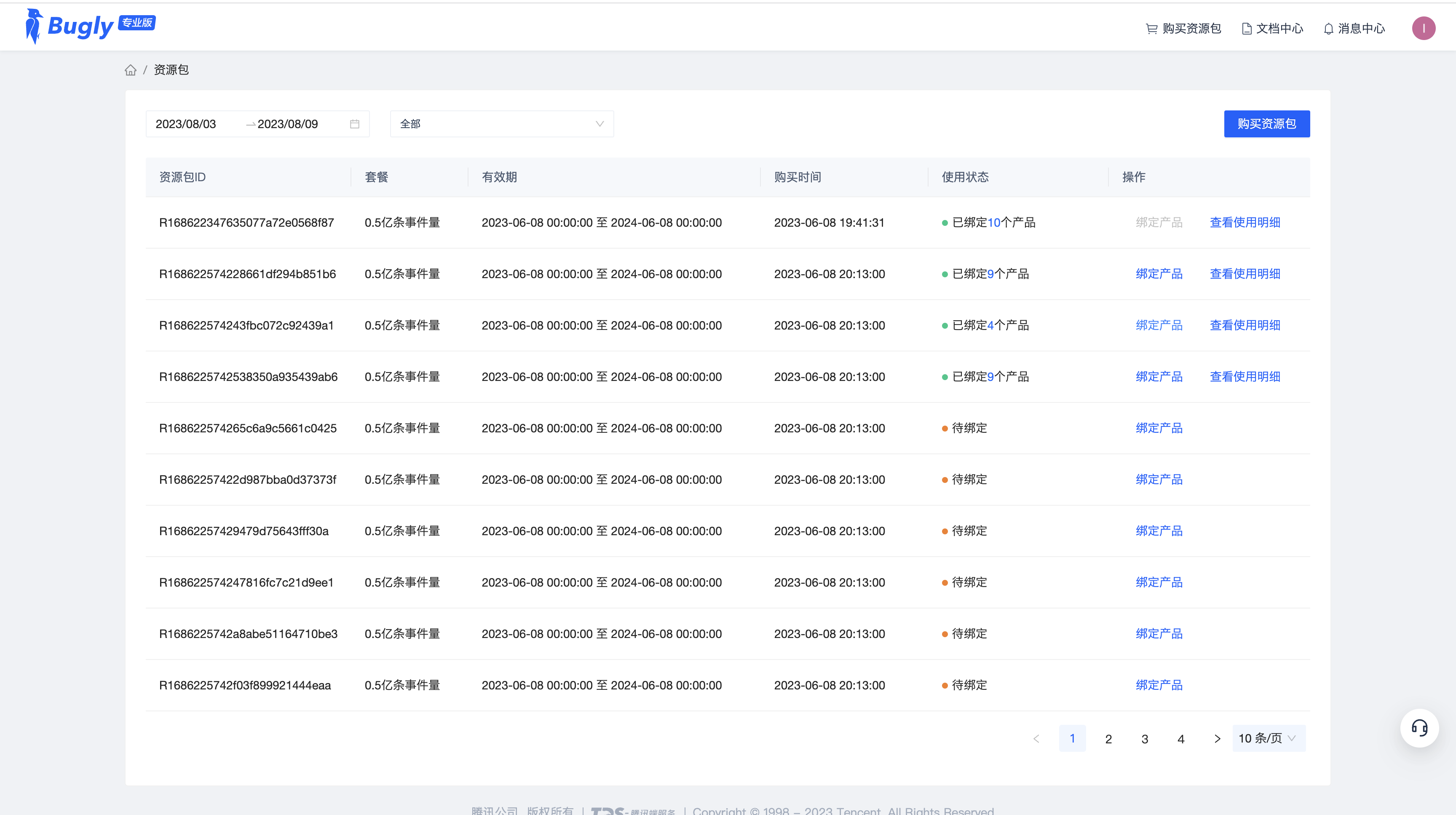Bind product for R168622574247816fc7c21d9ee1
The width and height of the screenshot is (1456, 815).
(1159, 583)
